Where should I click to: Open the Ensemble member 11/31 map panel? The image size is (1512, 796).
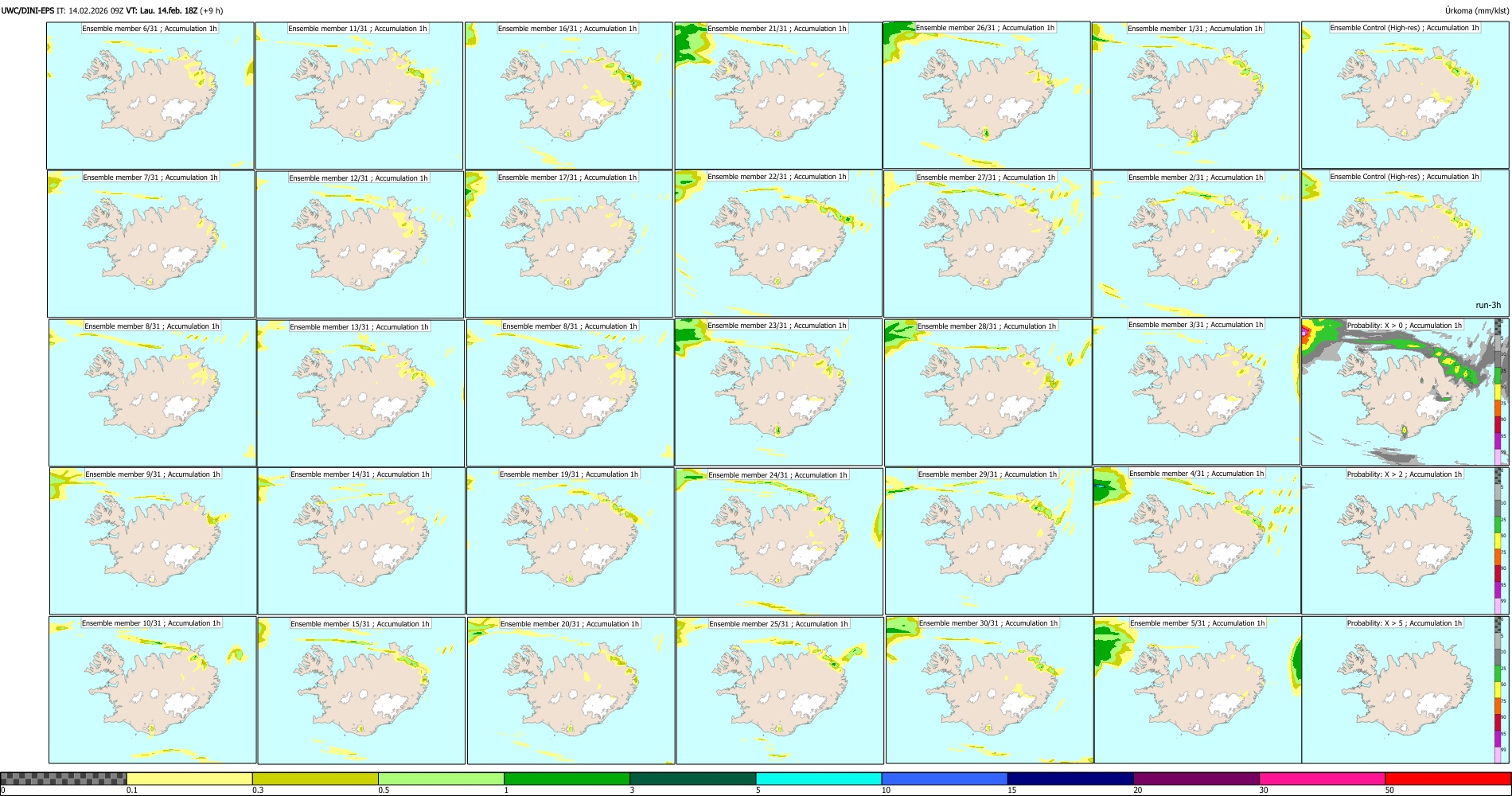[359, 96]
